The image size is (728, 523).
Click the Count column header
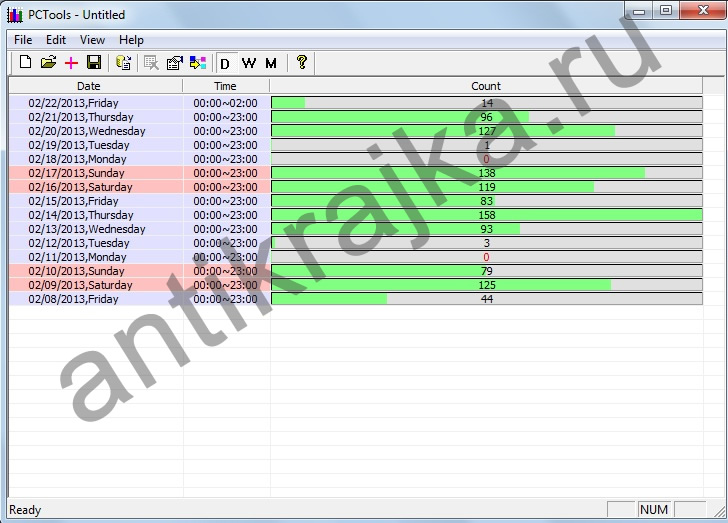coord(486,86)
